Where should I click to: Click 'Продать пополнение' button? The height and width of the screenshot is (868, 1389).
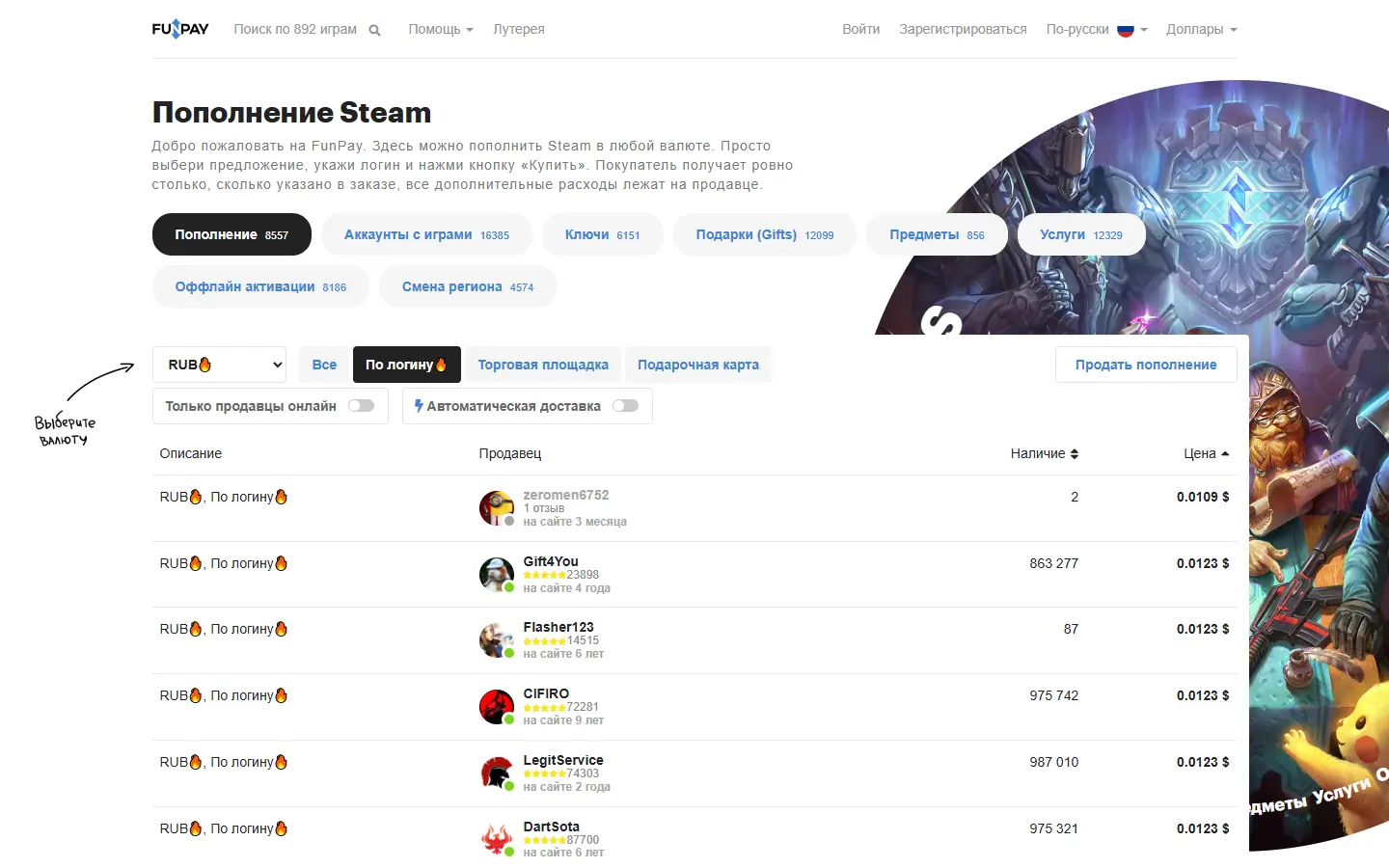click(1146, 365)
